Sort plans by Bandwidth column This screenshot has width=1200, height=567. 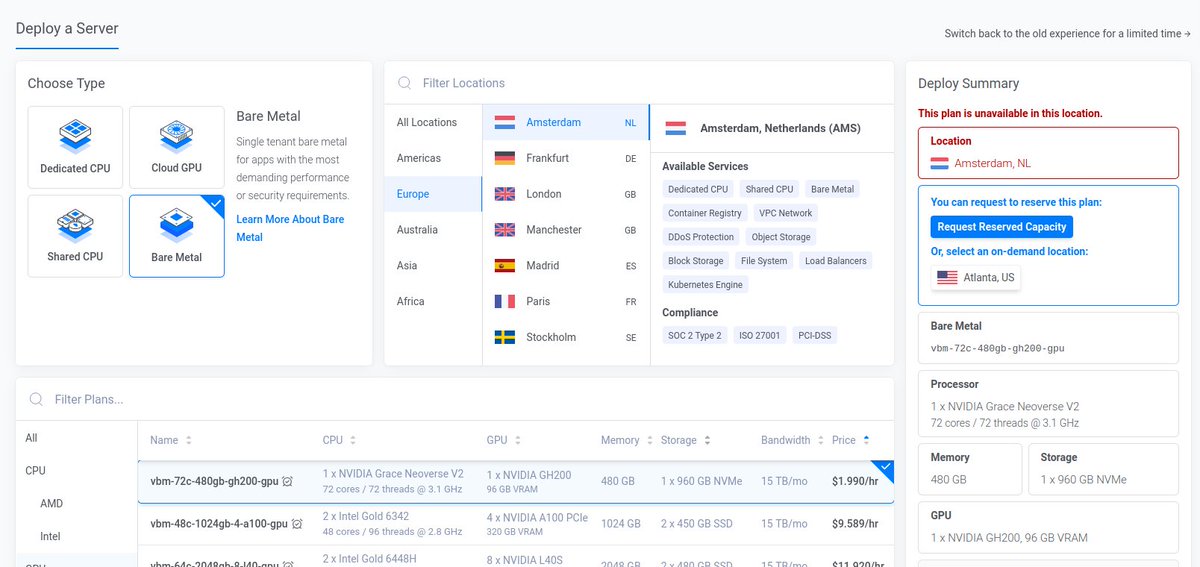click(x=792, y=440)
